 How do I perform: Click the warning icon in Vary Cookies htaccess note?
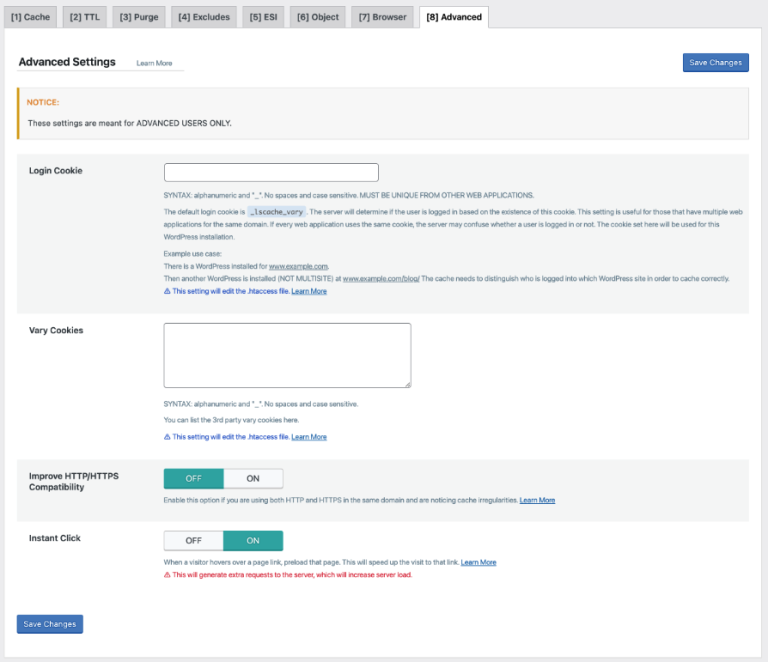[x=167, y=436]
